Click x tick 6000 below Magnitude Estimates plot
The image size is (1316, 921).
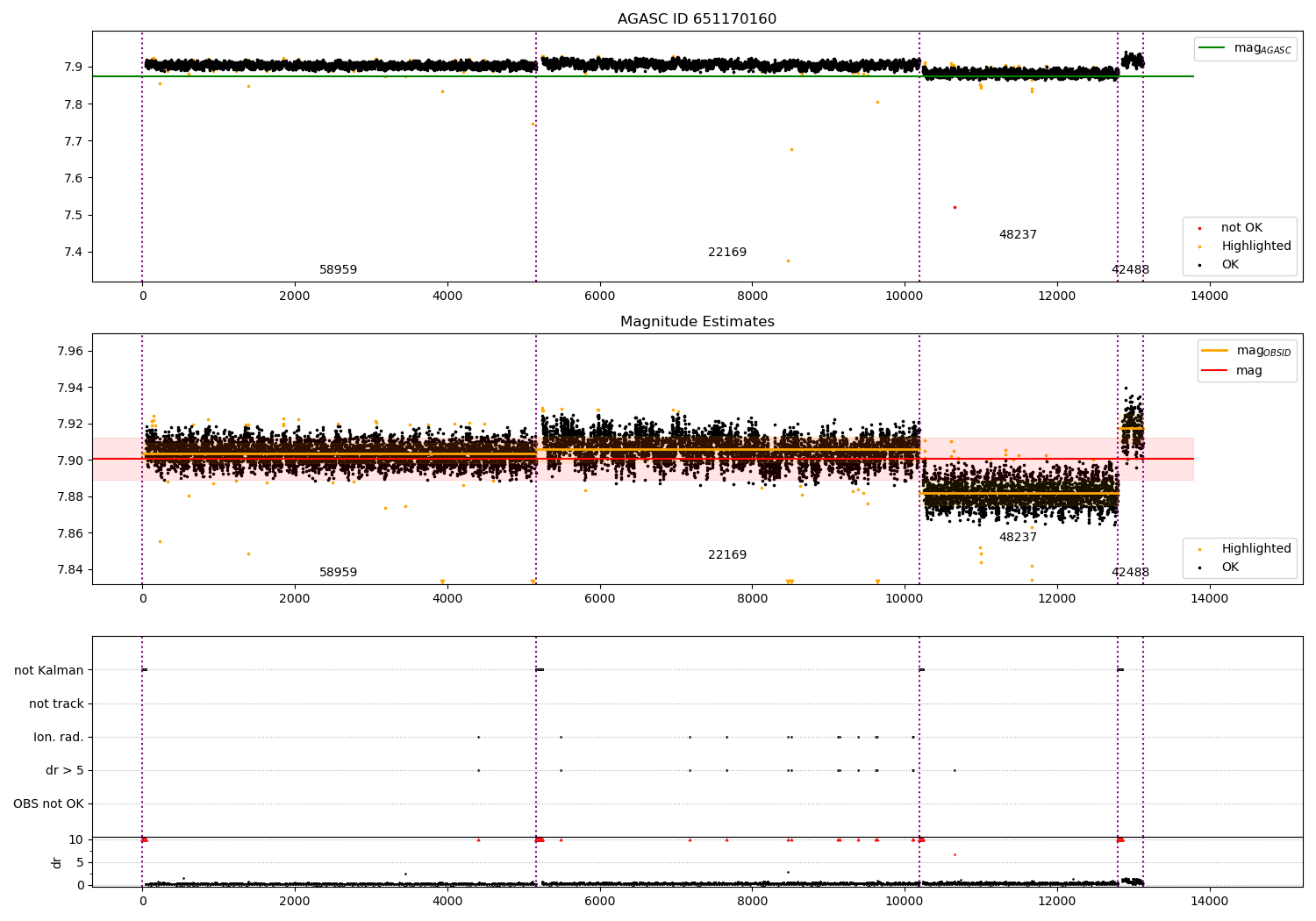point(600,599)
